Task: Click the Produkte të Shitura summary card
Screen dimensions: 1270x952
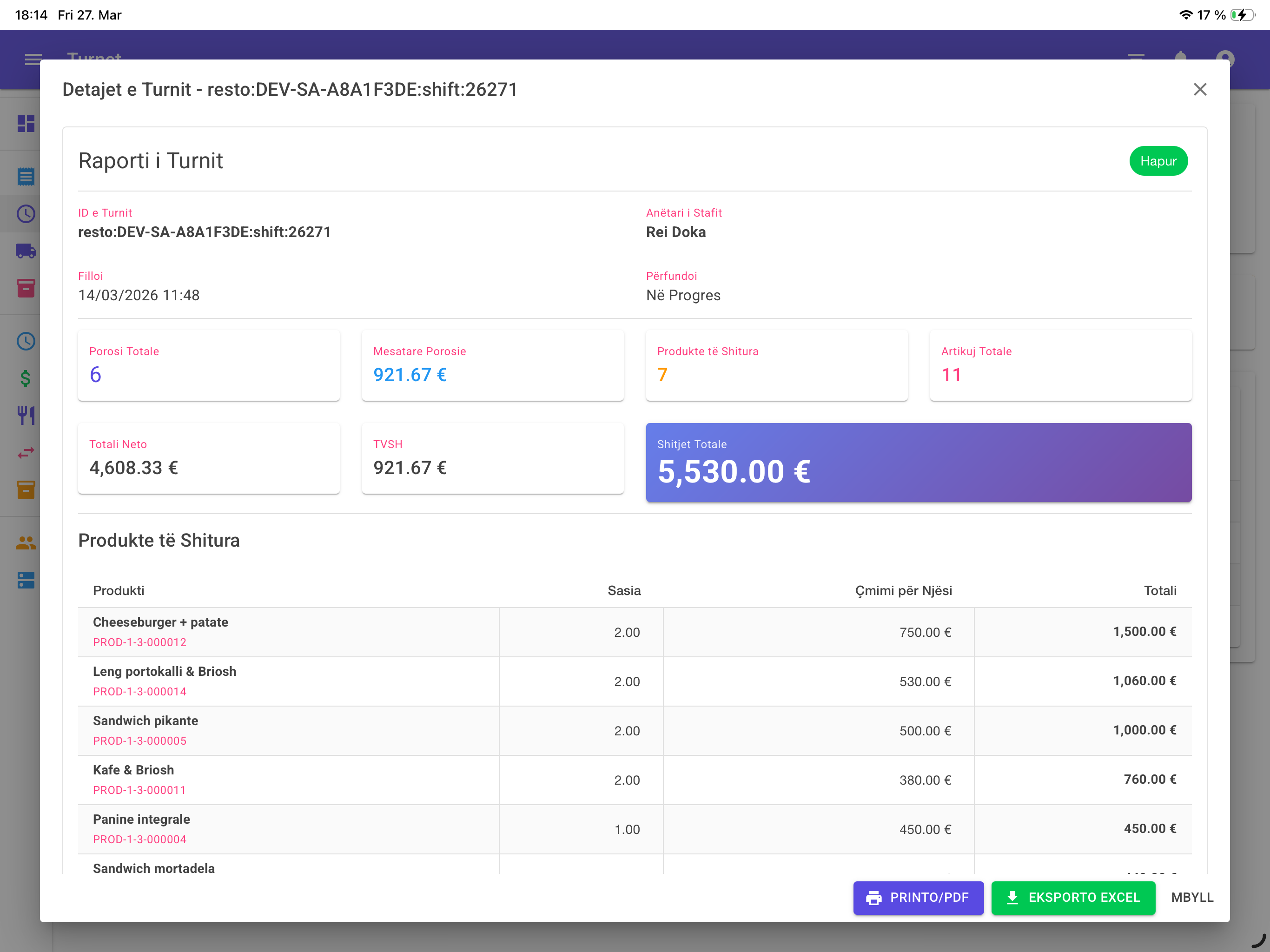Action: pyautogui.click(x=777, y=365)
